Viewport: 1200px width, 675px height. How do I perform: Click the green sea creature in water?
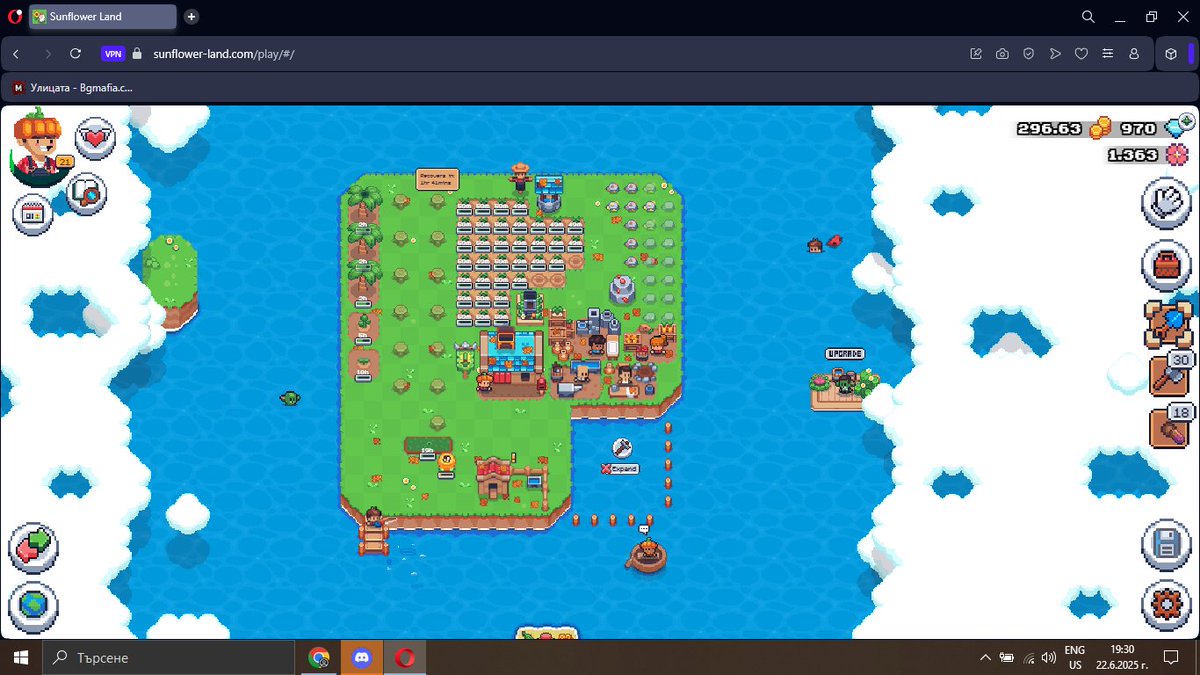[290, 398]
